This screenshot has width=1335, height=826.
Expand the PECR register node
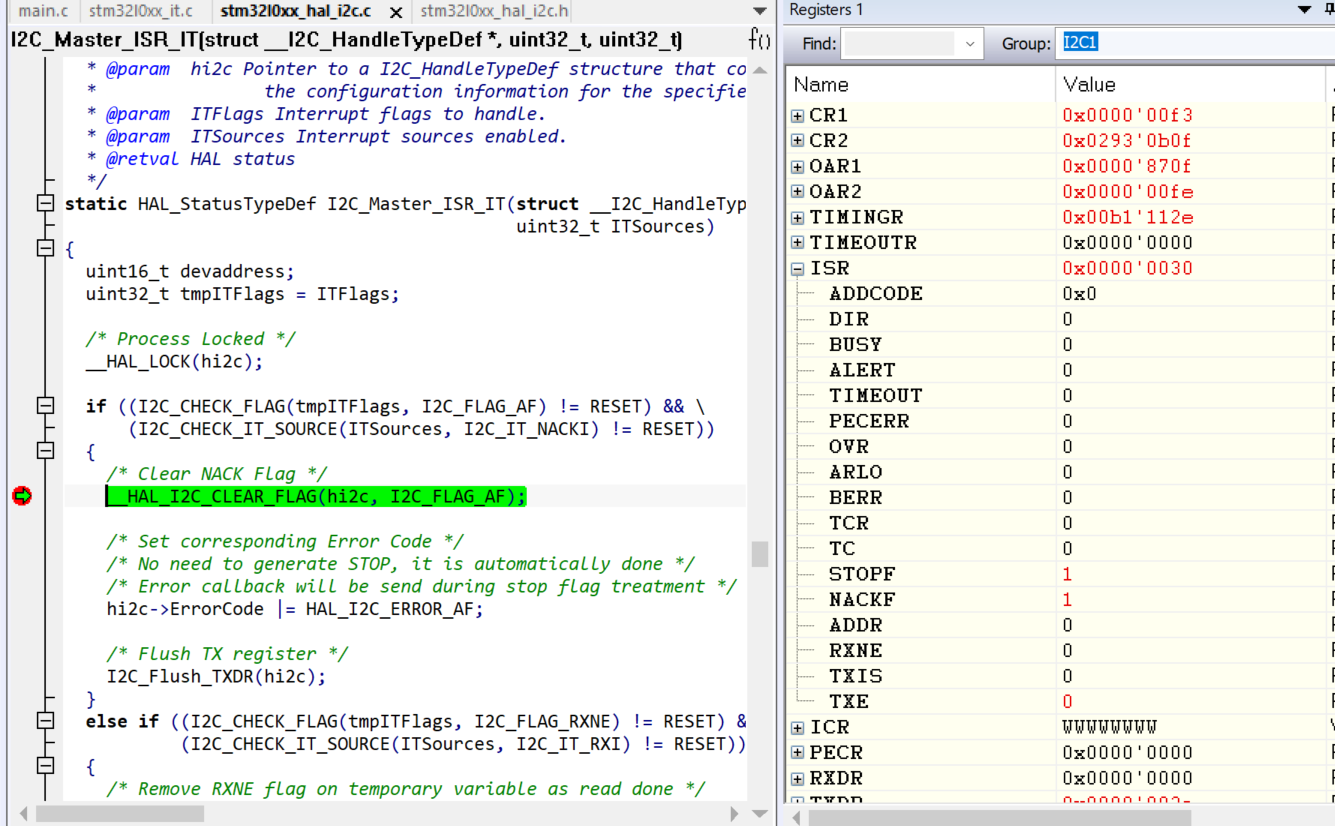coord(797,752)
